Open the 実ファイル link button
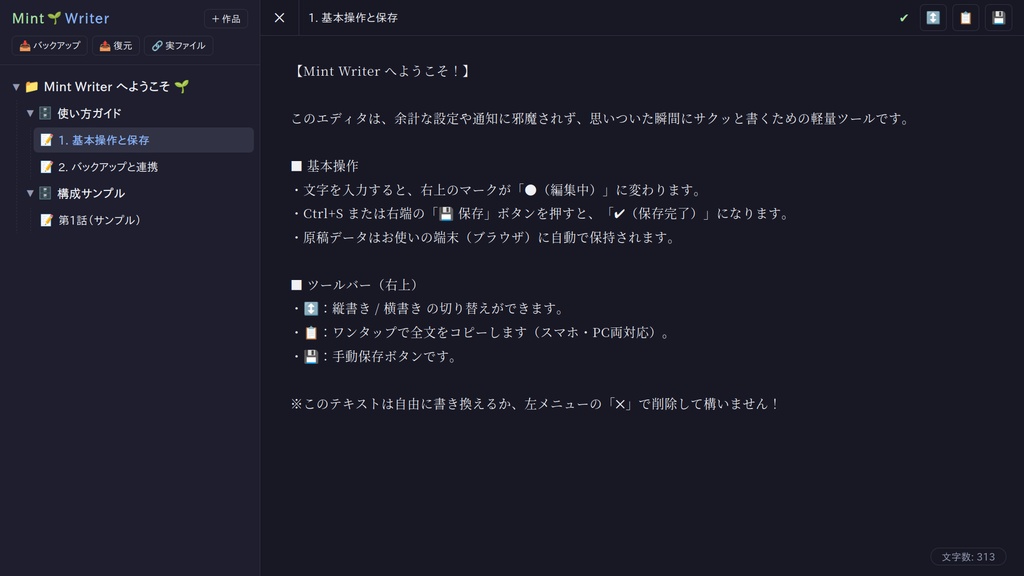The height and width of the screenshot is (576, 1024). (179, 46)
